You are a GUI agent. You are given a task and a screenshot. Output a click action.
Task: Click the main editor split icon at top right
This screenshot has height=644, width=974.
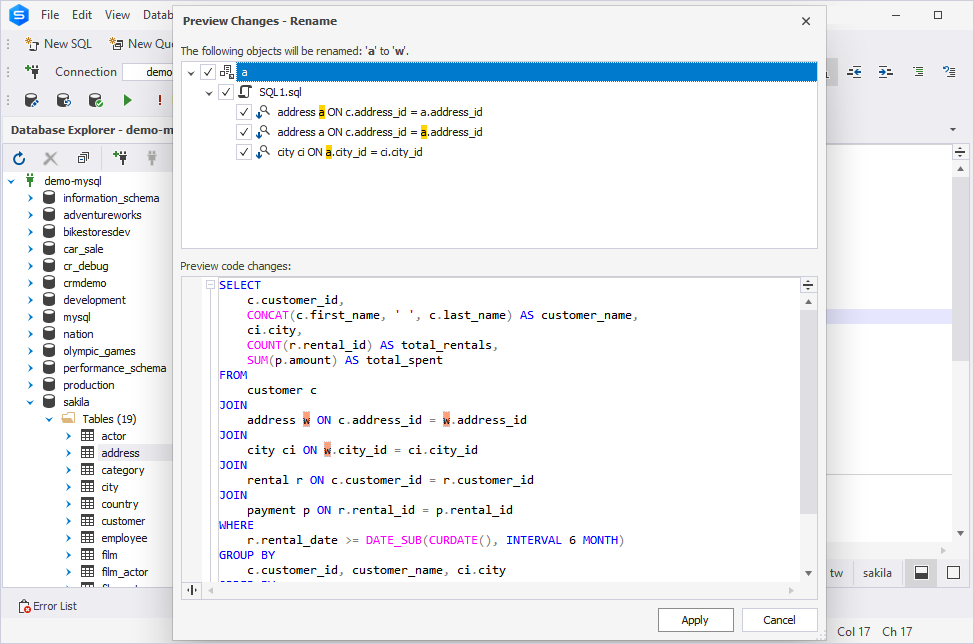960,152
